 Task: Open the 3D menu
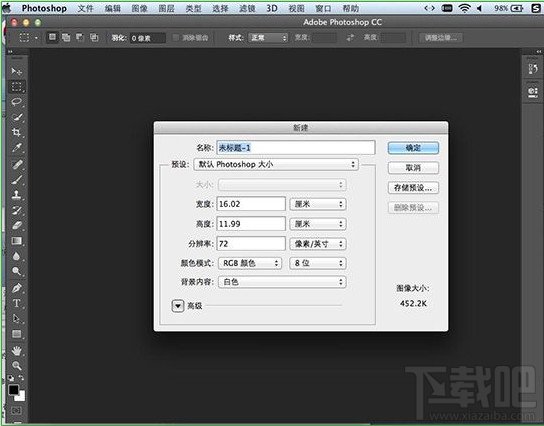[x=272, y=8]
